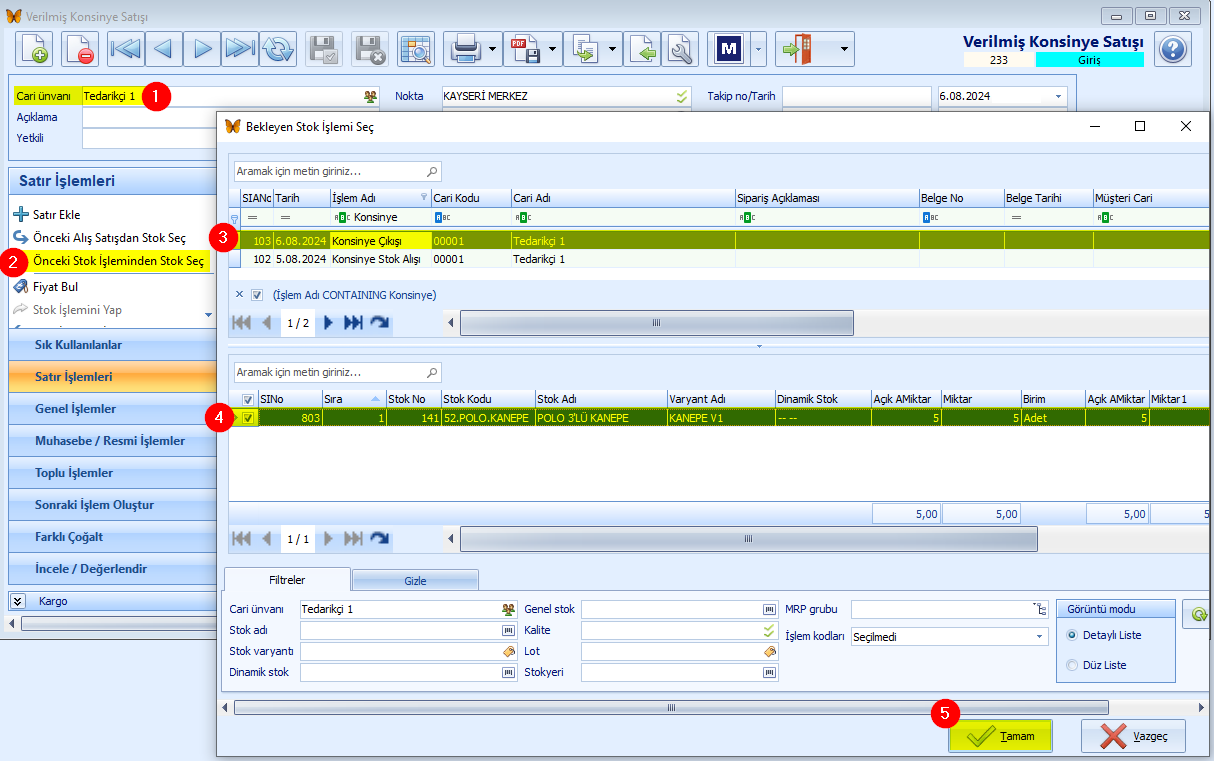The width and height of the screenshot is (1214, 761).
Task: Click the lower grid horizontal scrollbar thumb
Action: point(748,538)
